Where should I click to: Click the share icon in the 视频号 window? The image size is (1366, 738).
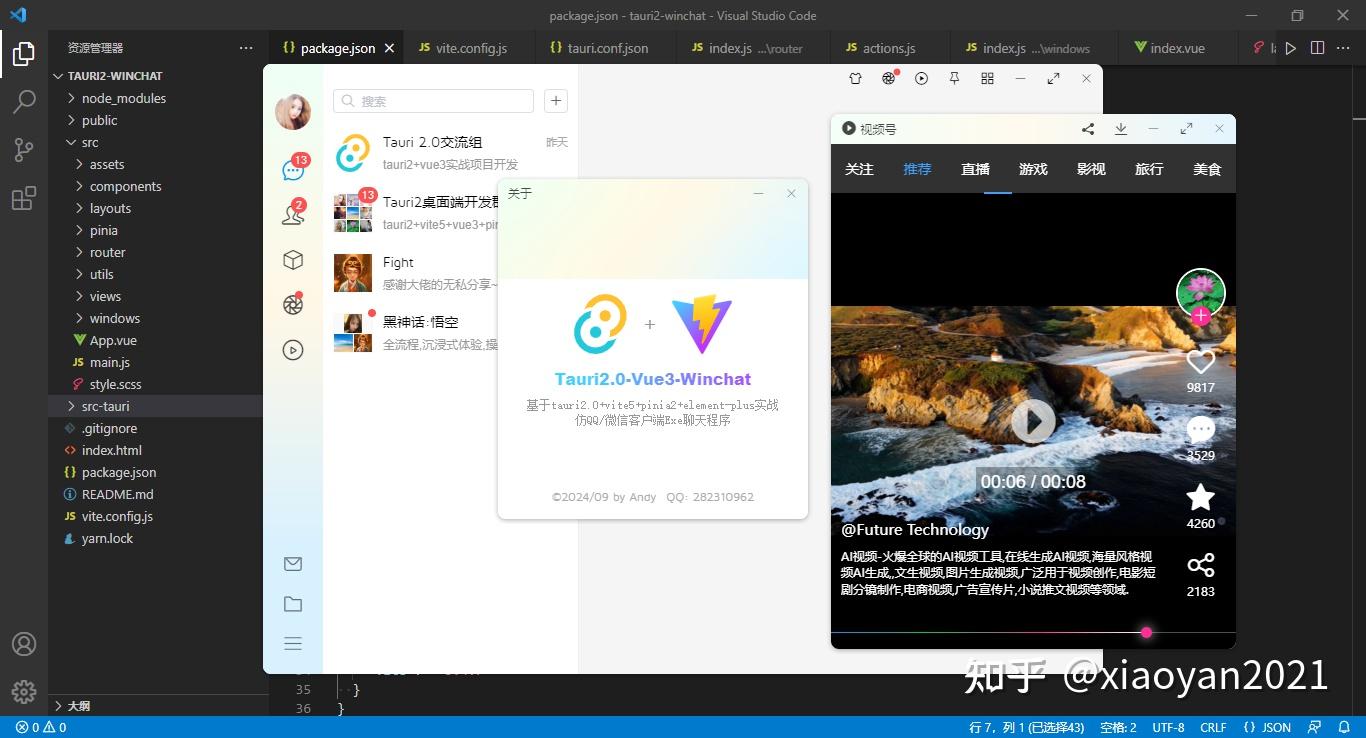point(1088,129)
